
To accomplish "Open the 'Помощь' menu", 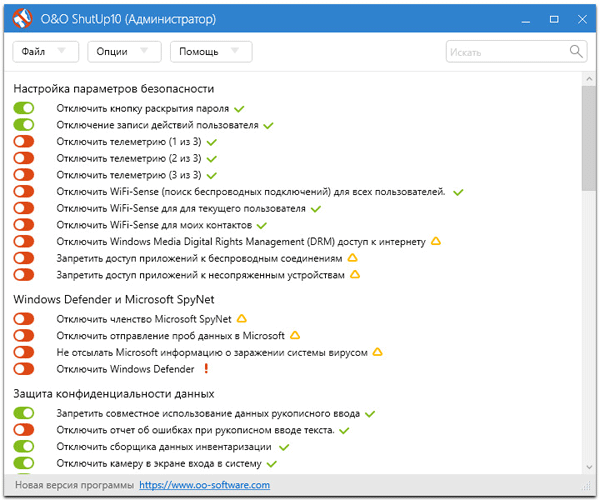I will coord(211,52).
